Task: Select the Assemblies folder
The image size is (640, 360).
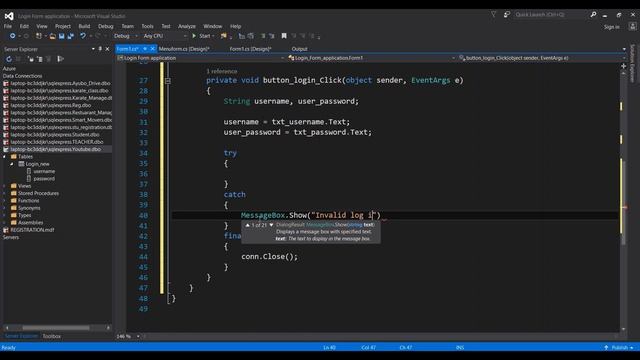Action: point(31,223)
